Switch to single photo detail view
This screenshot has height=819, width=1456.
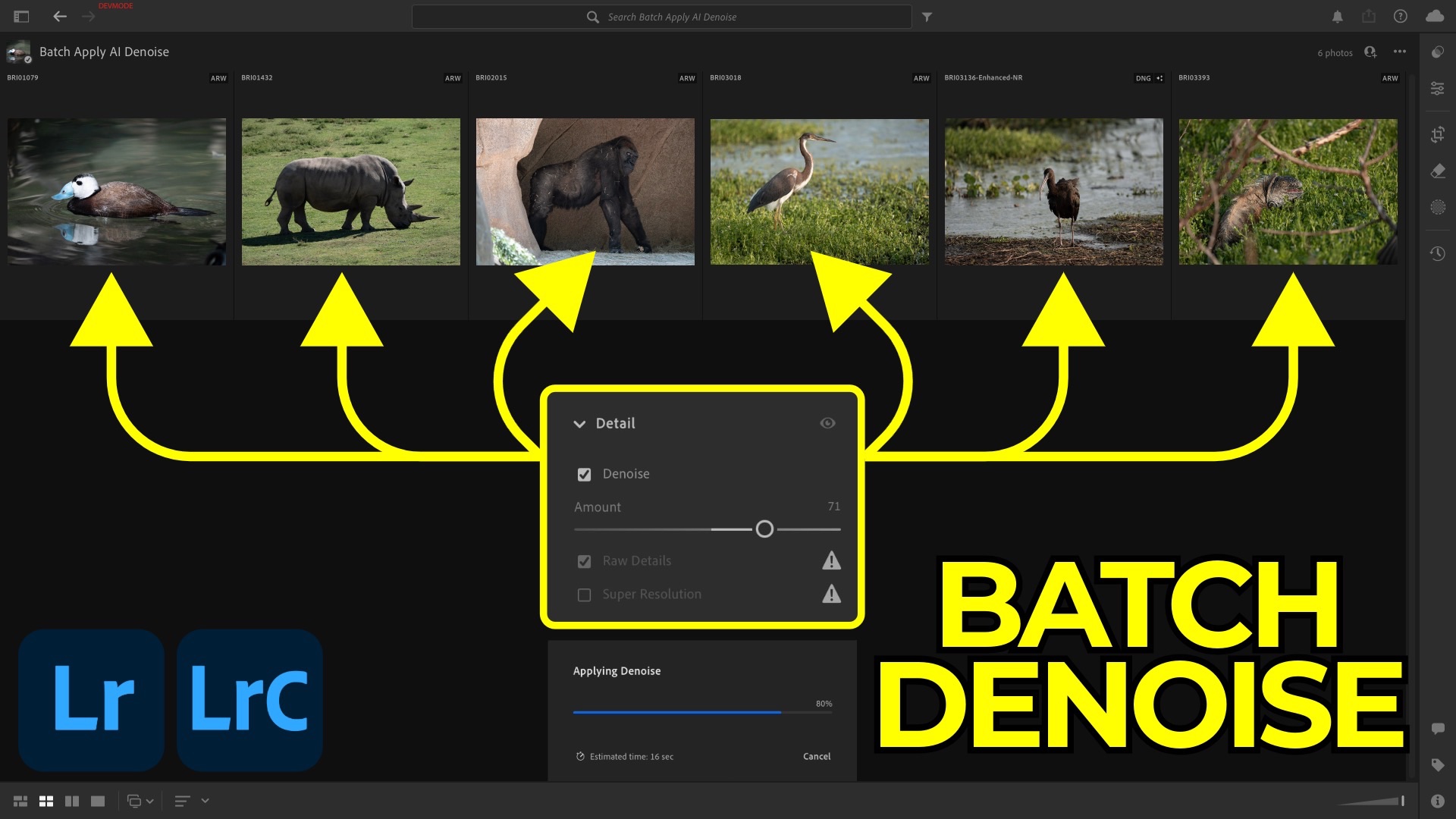(x=98, y=801)
